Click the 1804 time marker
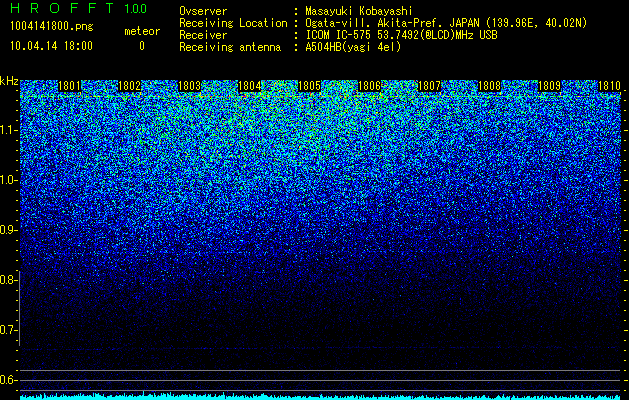Screen dimensions: 629x400 click(x=250, y=86)
